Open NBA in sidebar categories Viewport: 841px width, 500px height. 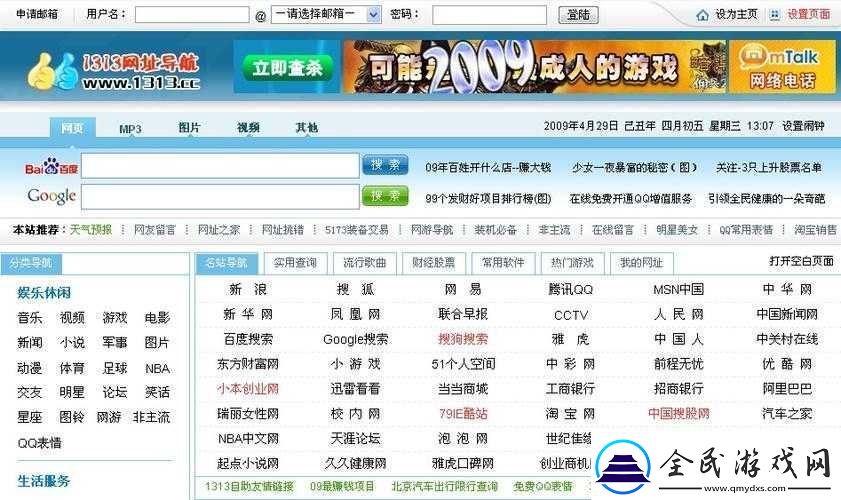[x=157, y=369]
